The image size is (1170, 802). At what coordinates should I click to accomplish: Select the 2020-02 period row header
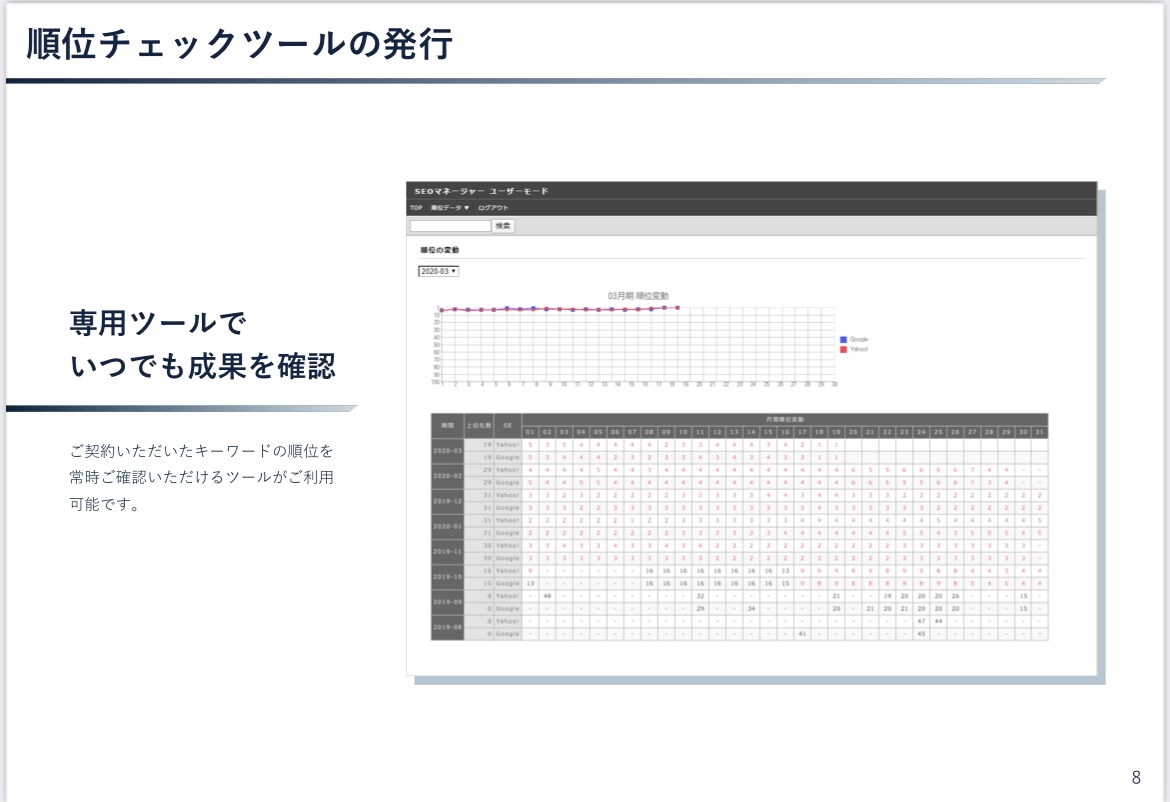pyautogui.click(x=447, y=476)
